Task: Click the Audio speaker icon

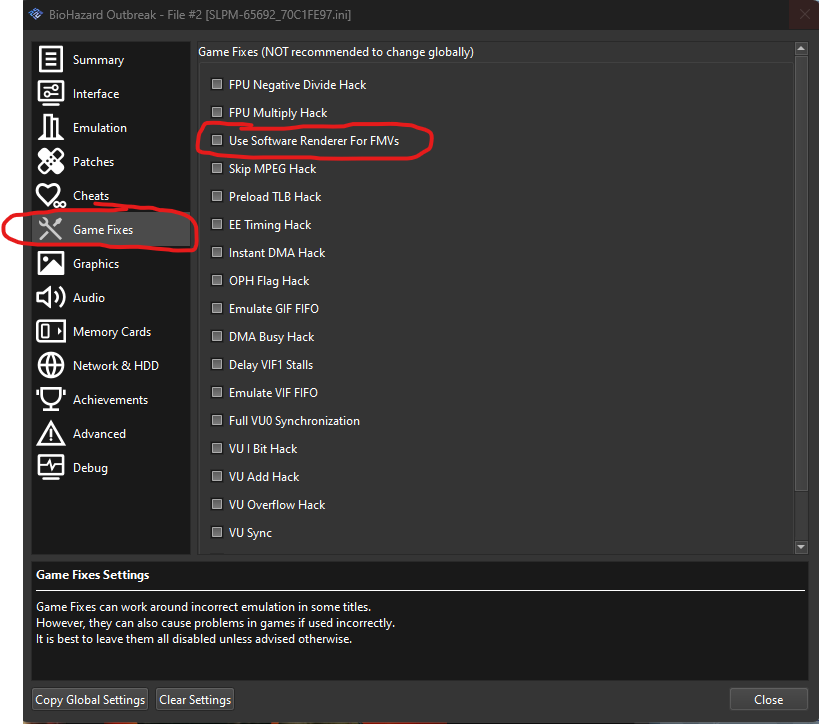Action: pos(51,297)
